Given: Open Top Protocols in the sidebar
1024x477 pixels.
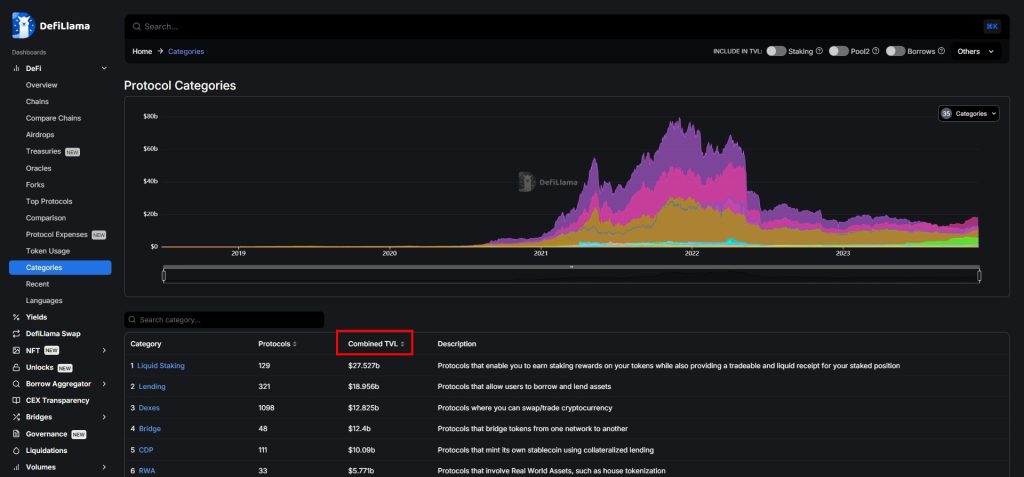Looking at the screenshot, I should (x=46, y=201).
